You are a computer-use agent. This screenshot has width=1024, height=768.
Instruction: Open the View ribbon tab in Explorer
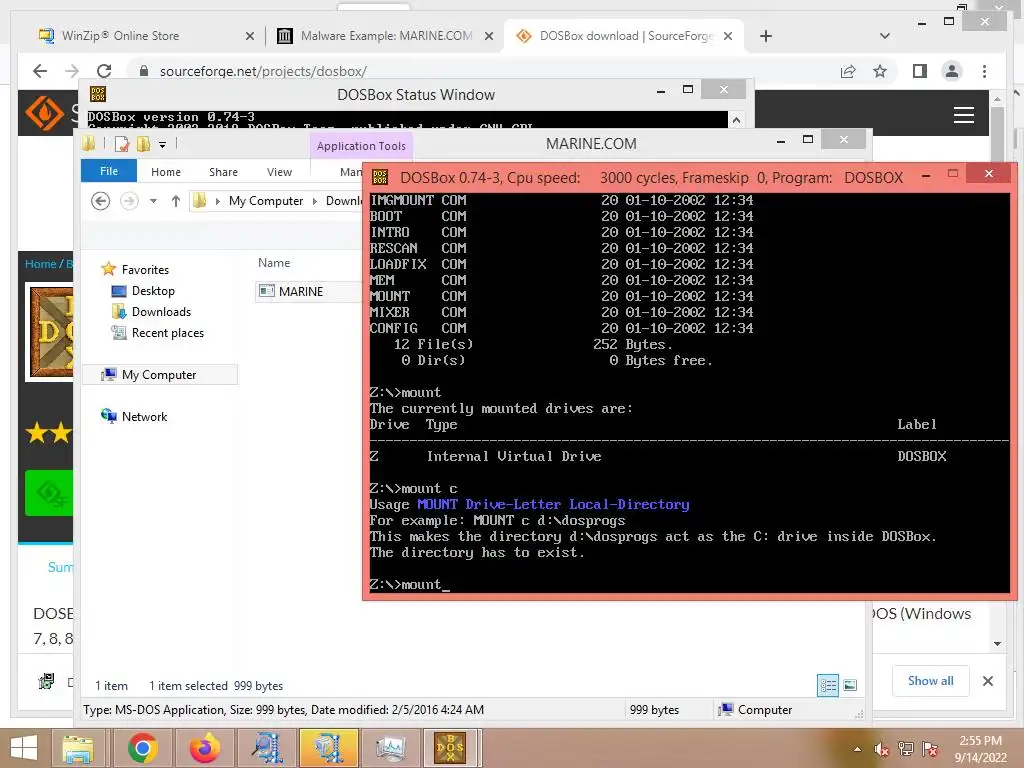(280, 172)
